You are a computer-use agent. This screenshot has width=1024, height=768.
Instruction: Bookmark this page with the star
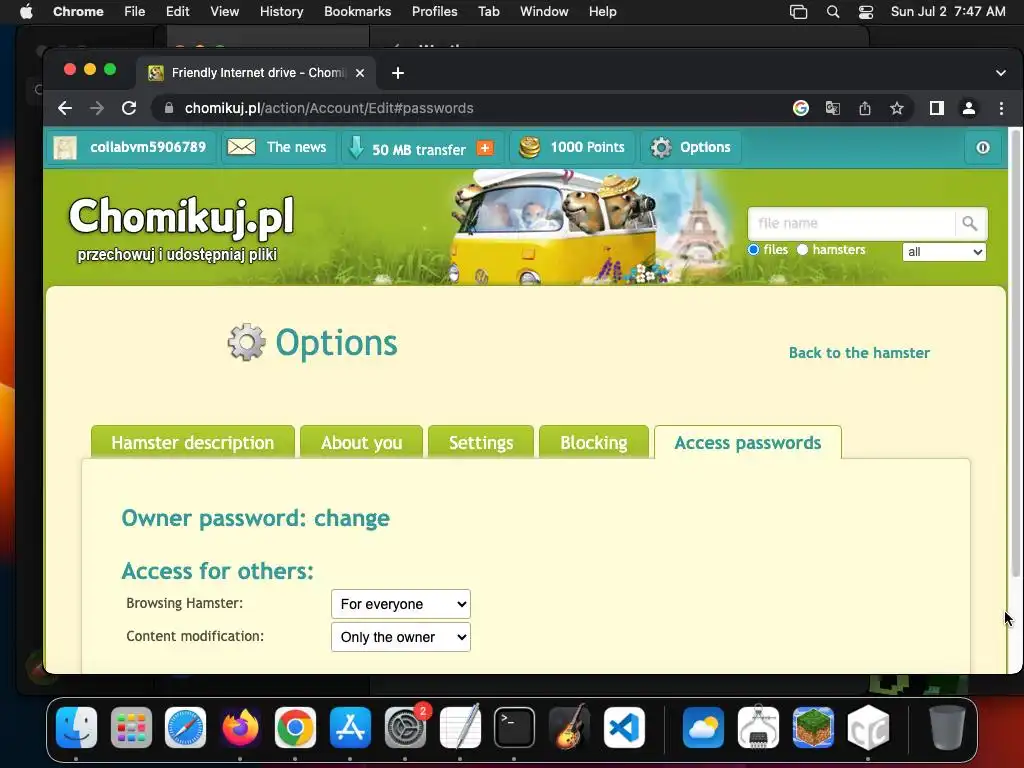tap(897, 108)
